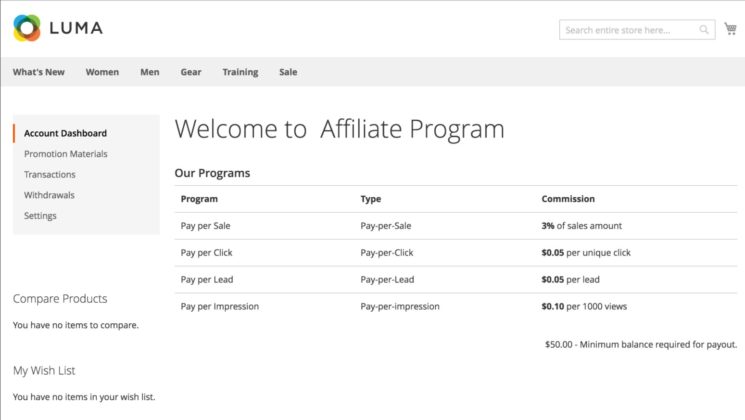Select the Training menu item
Image resolution: width=745 pixels, height=420 pixels.
[x=240, y=72]
